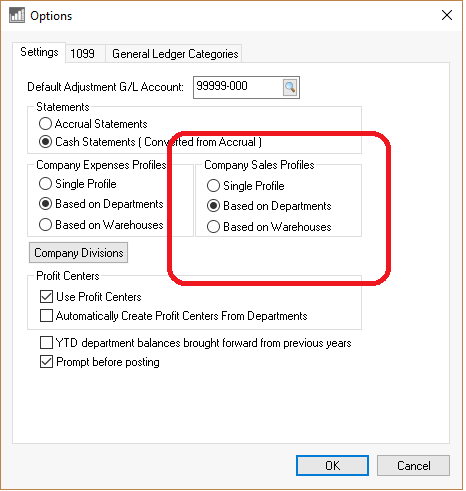
Task: Confirm settings with the OK button
Action: tap(332, 465)
